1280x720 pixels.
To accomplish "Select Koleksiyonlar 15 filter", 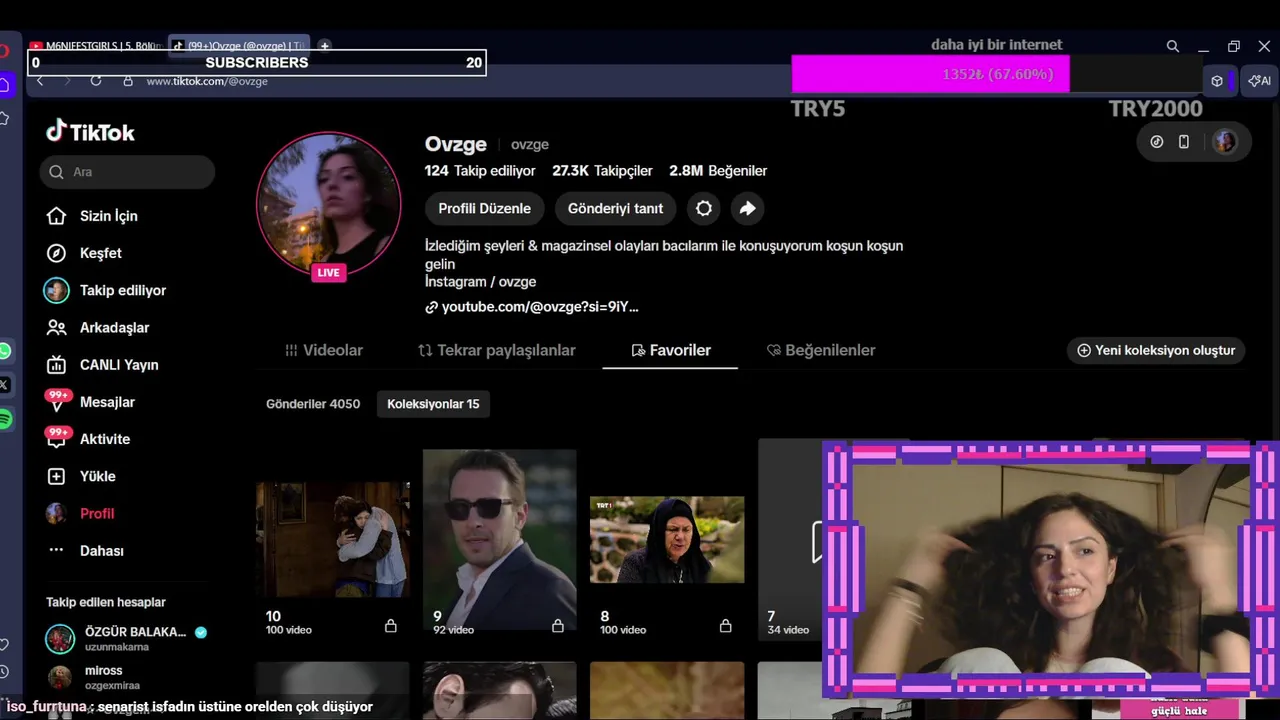I will pos(433,404).
